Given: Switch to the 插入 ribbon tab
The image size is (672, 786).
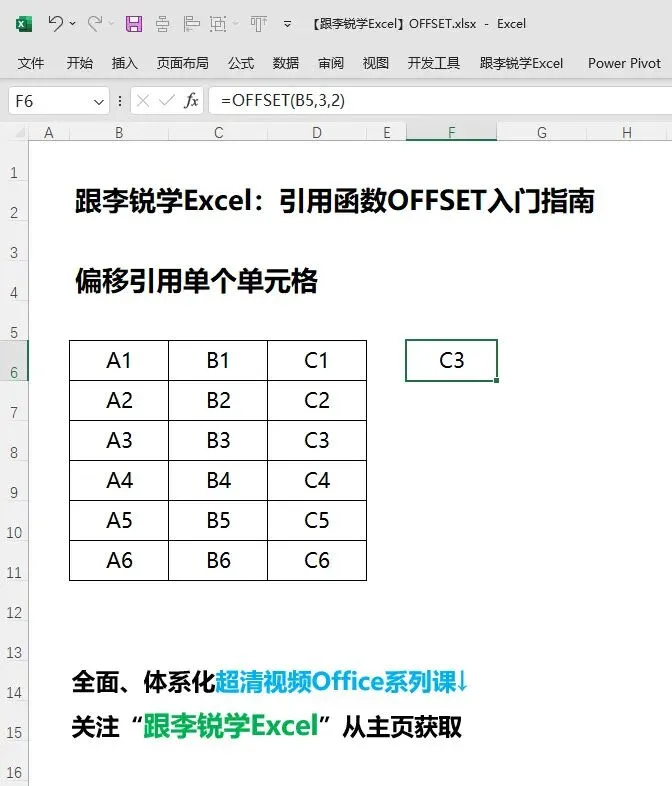Looking at the screenshot, I should (x=124, y=63).
